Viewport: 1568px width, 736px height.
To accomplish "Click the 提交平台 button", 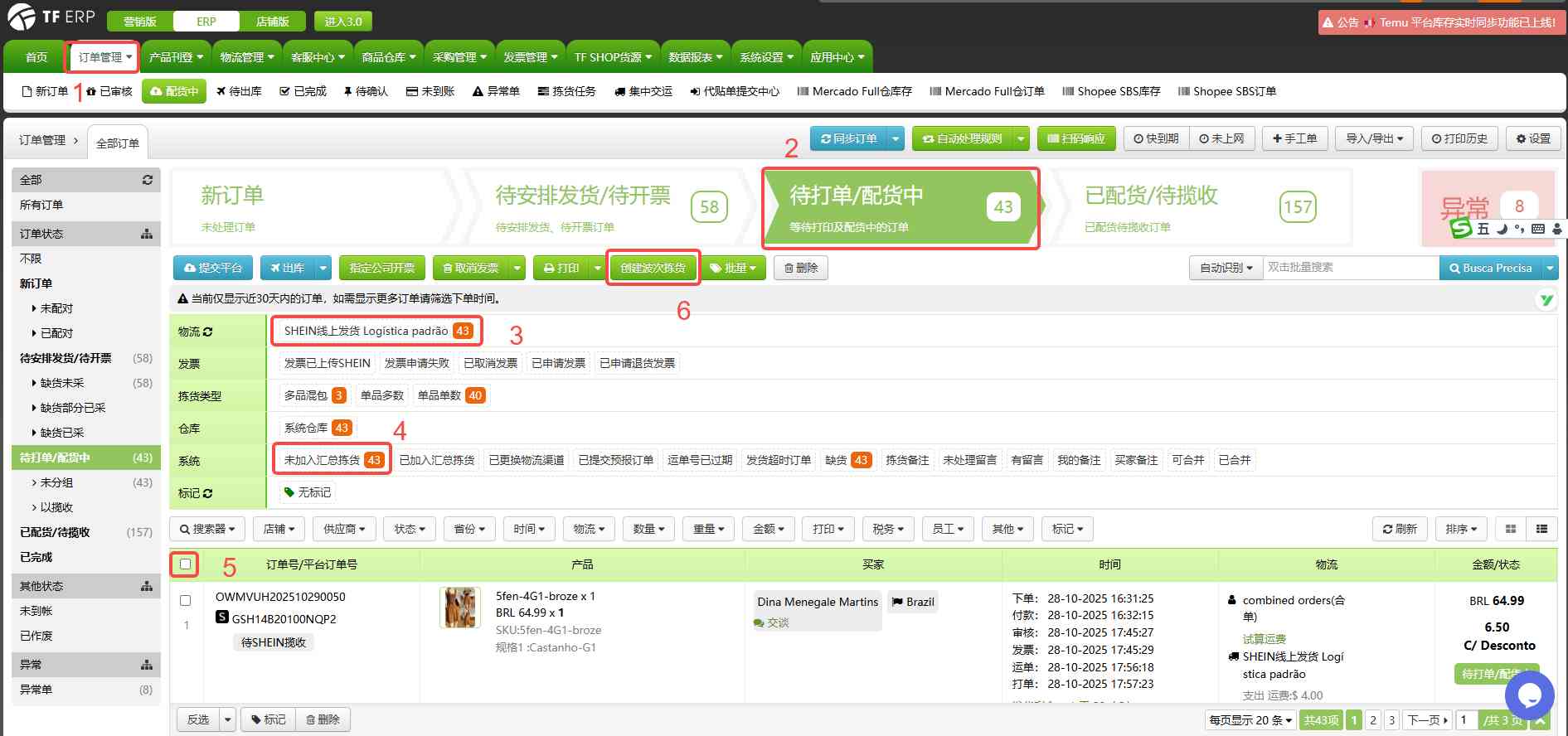I will [x=213, y=268].
